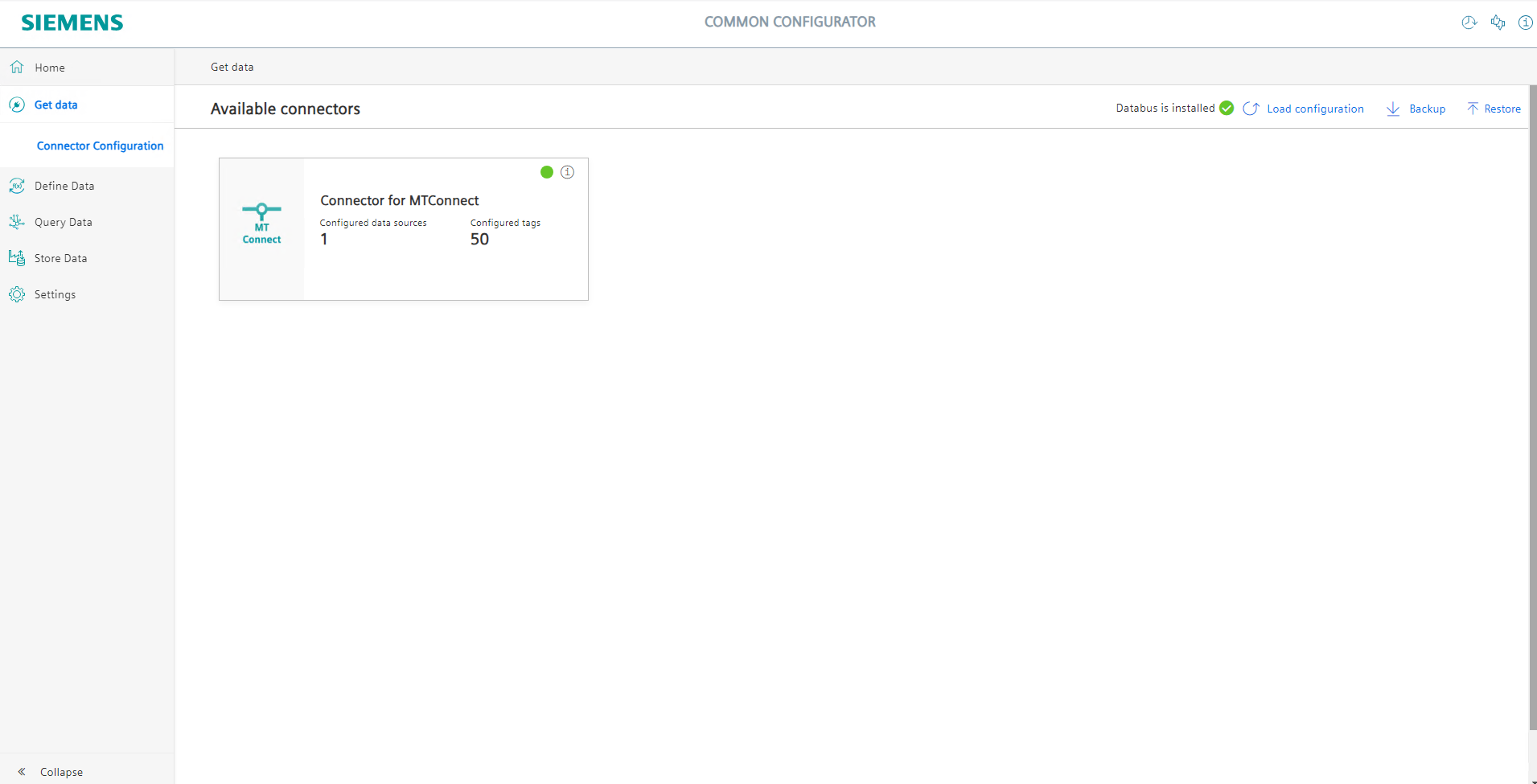Click the Home house icon
The image size is (1537, 784).
(17, 67)
